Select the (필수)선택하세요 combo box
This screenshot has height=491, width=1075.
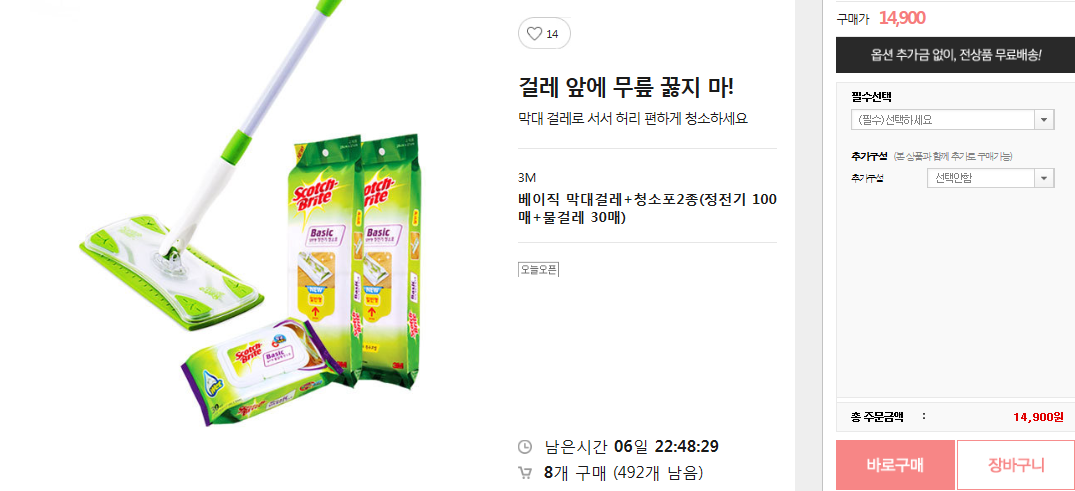[952, 120]
